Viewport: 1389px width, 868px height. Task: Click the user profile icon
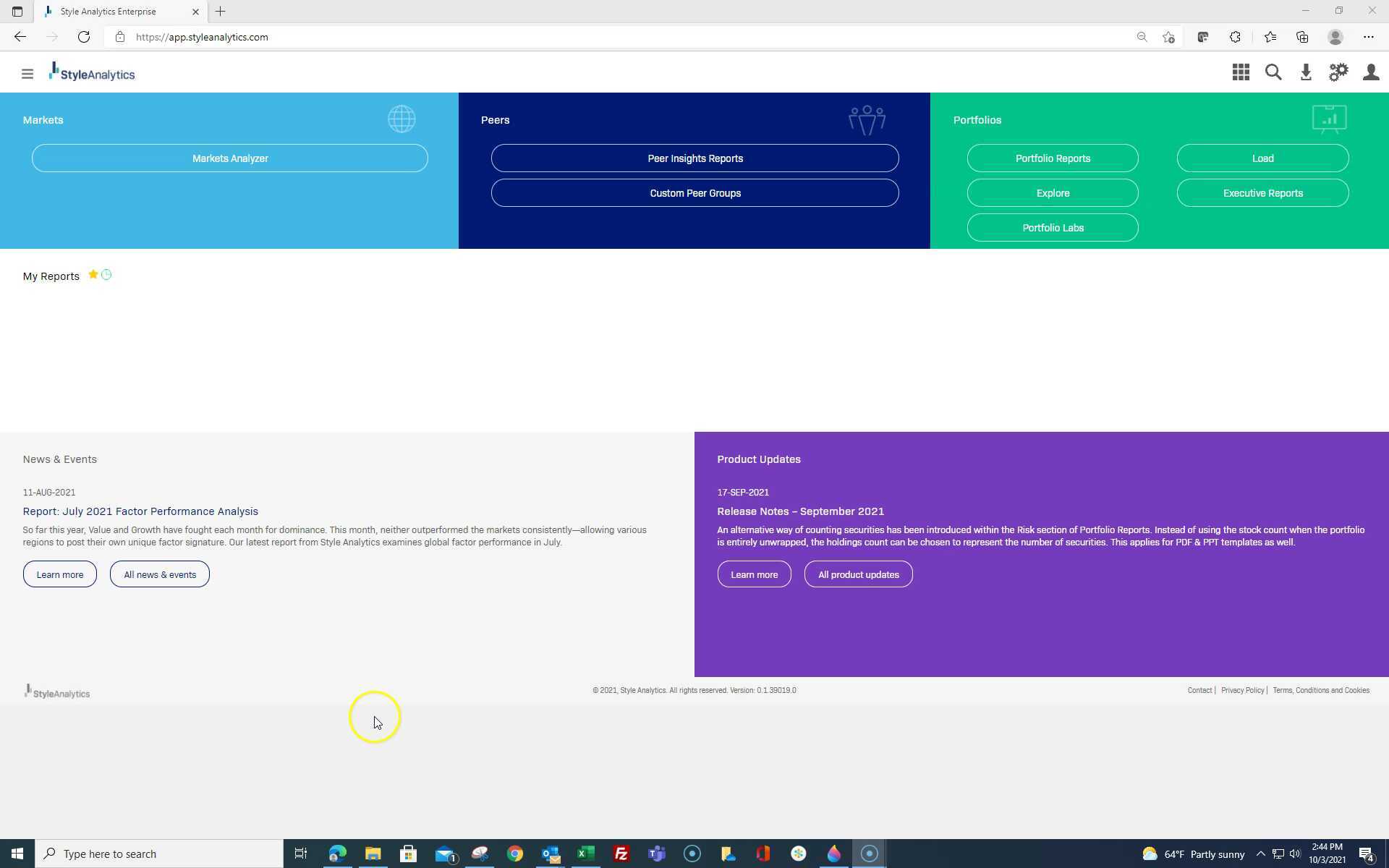(1370, 72)
